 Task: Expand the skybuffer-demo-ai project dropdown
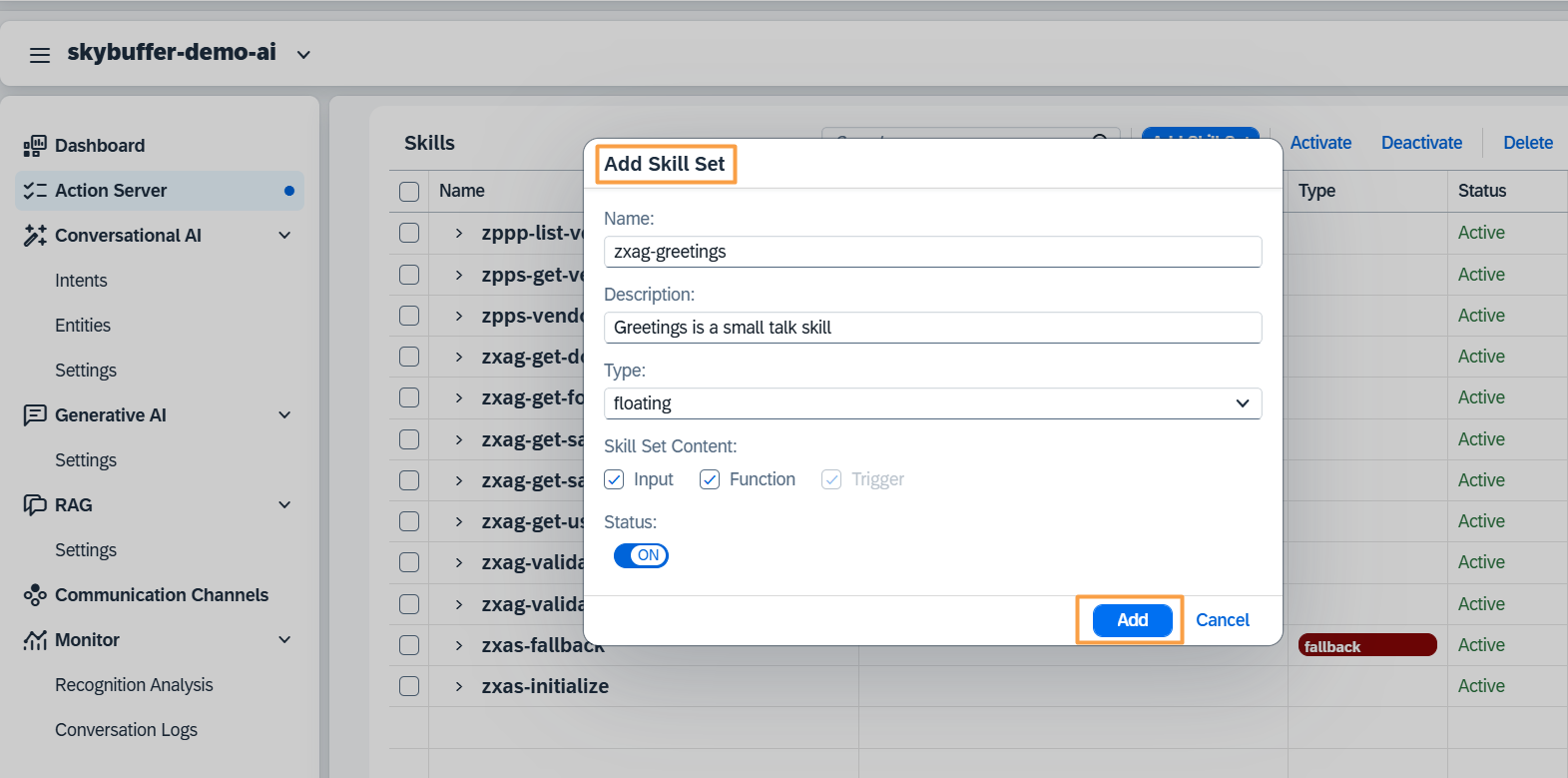coord(303,55)
